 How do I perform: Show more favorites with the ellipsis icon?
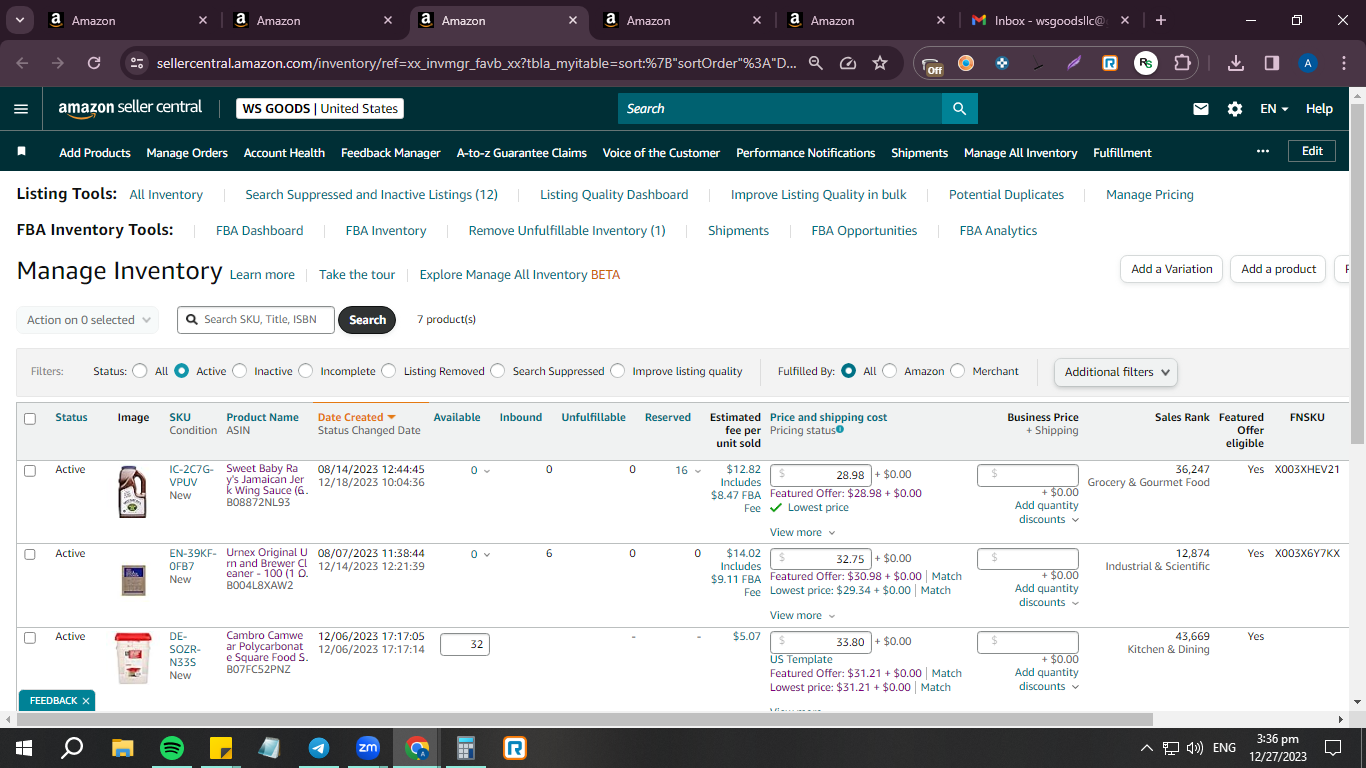(1263, 151)
